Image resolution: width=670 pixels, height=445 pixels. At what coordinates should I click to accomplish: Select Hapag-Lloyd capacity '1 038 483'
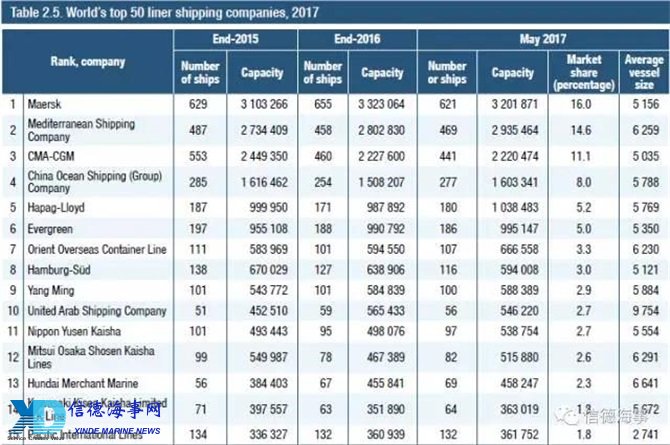[x=514, y=208]
